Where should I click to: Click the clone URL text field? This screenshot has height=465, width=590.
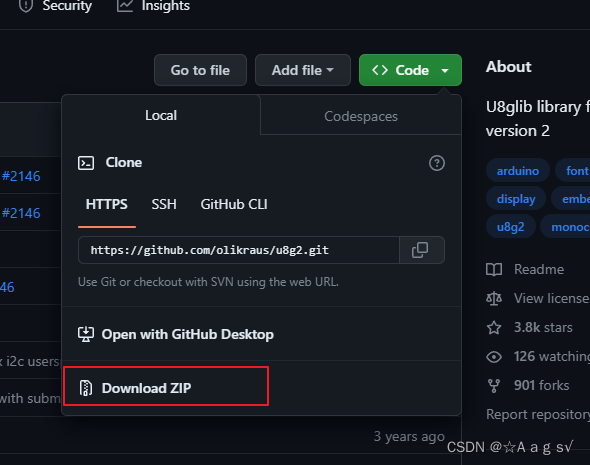pyautogui.click(x=239, y=250)
